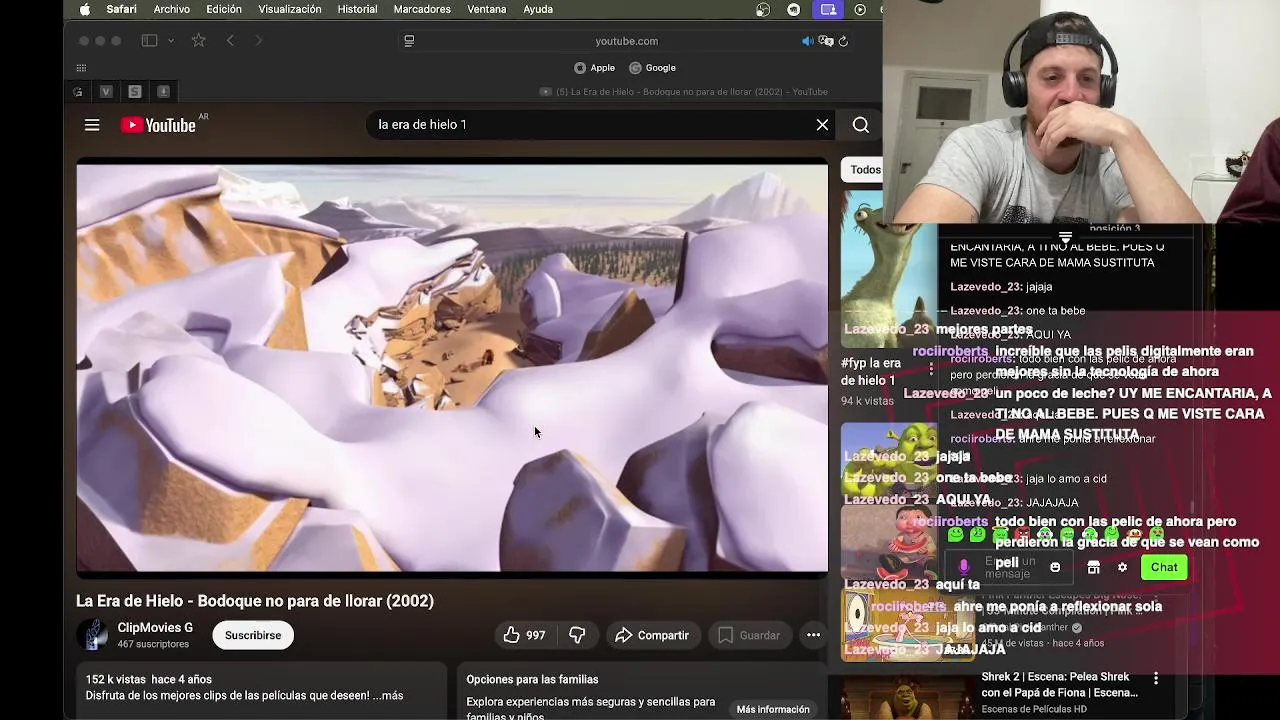Open options for '#fyp la era de hielo 1'
1280x720 pixels.
point(931,371)
